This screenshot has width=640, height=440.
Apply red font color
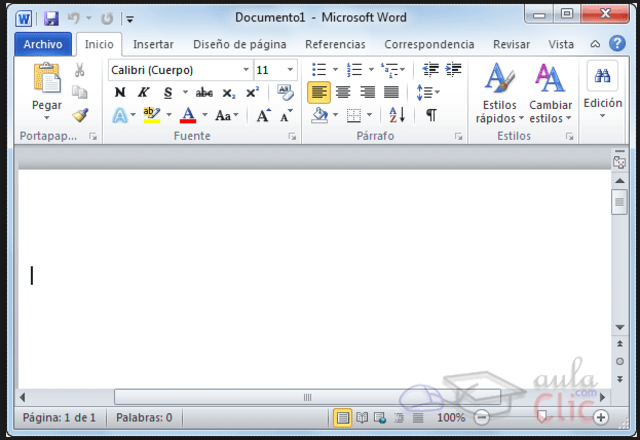(188, 115)
